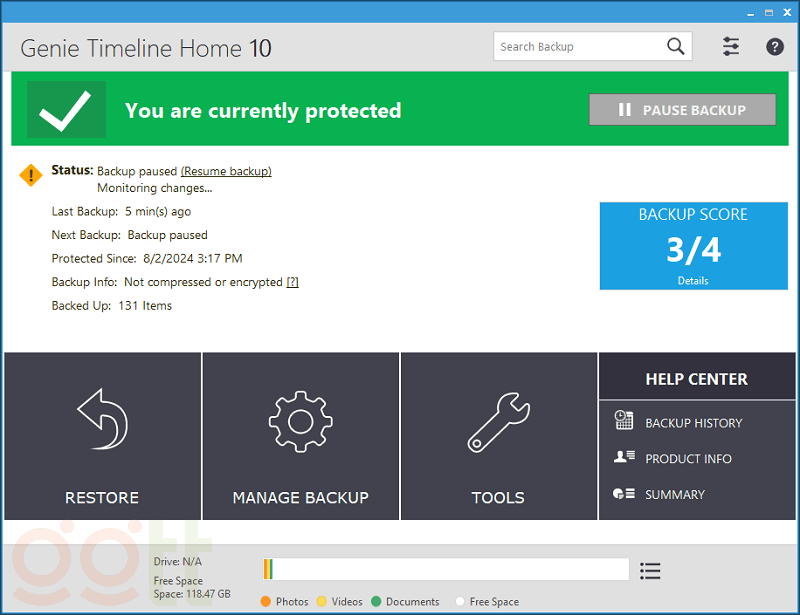800x615 pixels.
Task: Click the drive storage usage bar
Action: click(446, 570)
